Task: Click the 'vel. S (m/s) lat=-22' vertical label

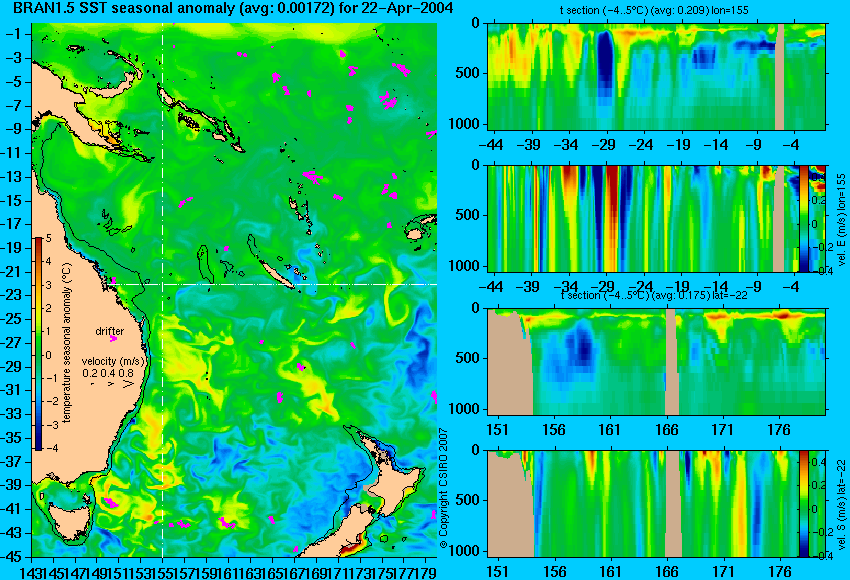Action: click(842, 505)
